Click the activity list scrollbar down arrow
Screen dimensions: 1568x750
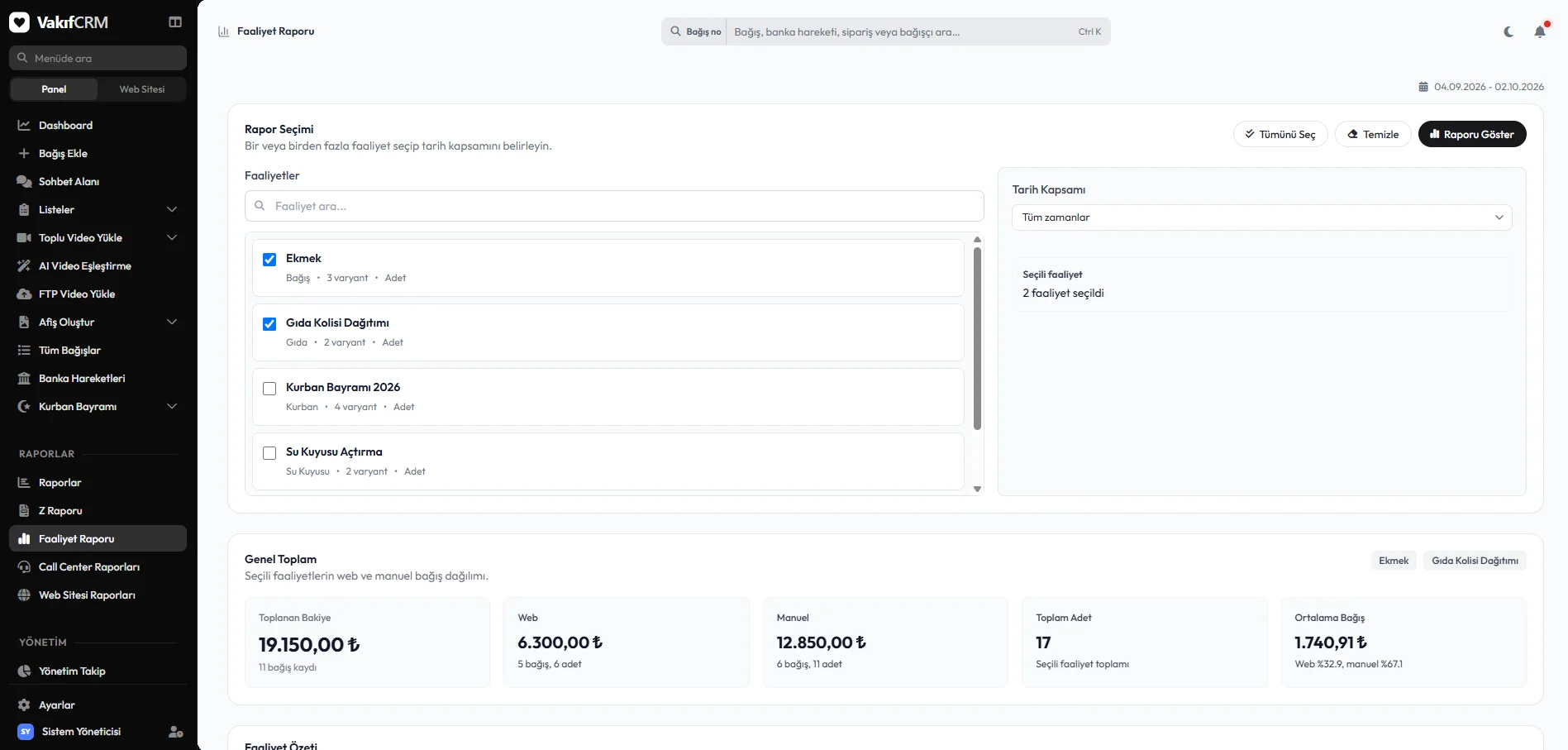[x=977, y=490]
